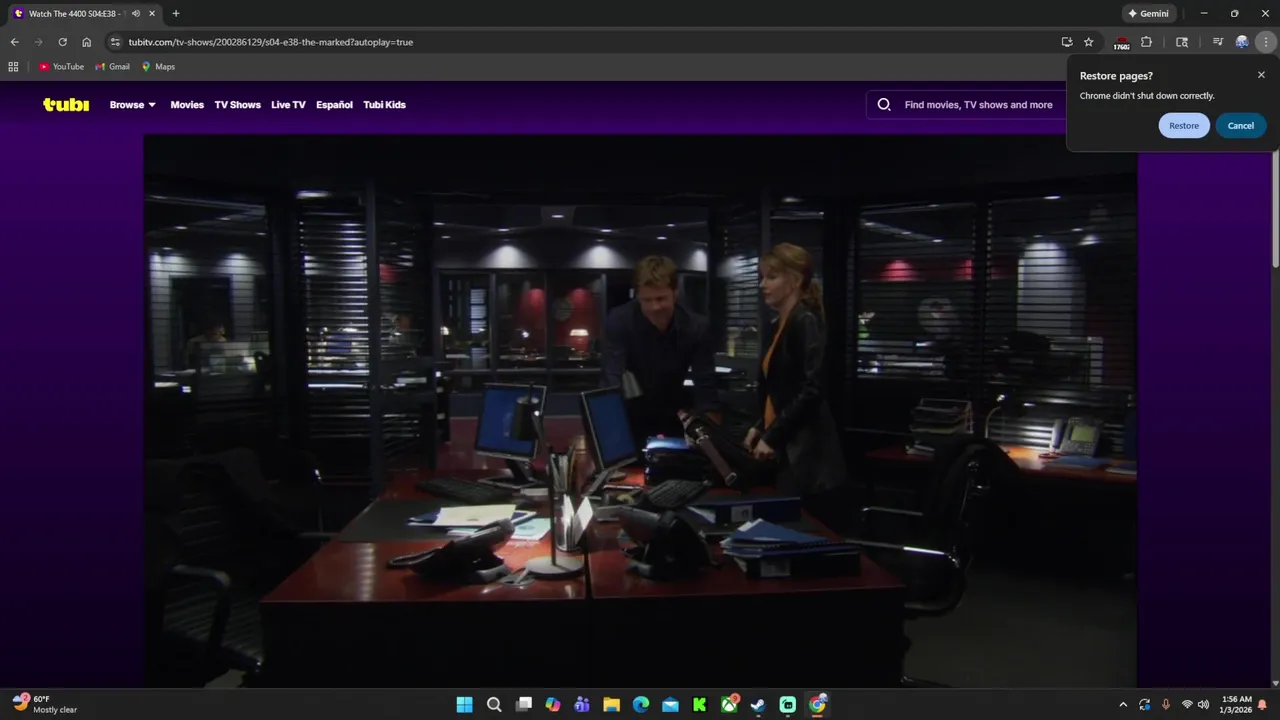The image size is (1280, 720).
Task: Open Tubi Kids
Action: point(384,104)
